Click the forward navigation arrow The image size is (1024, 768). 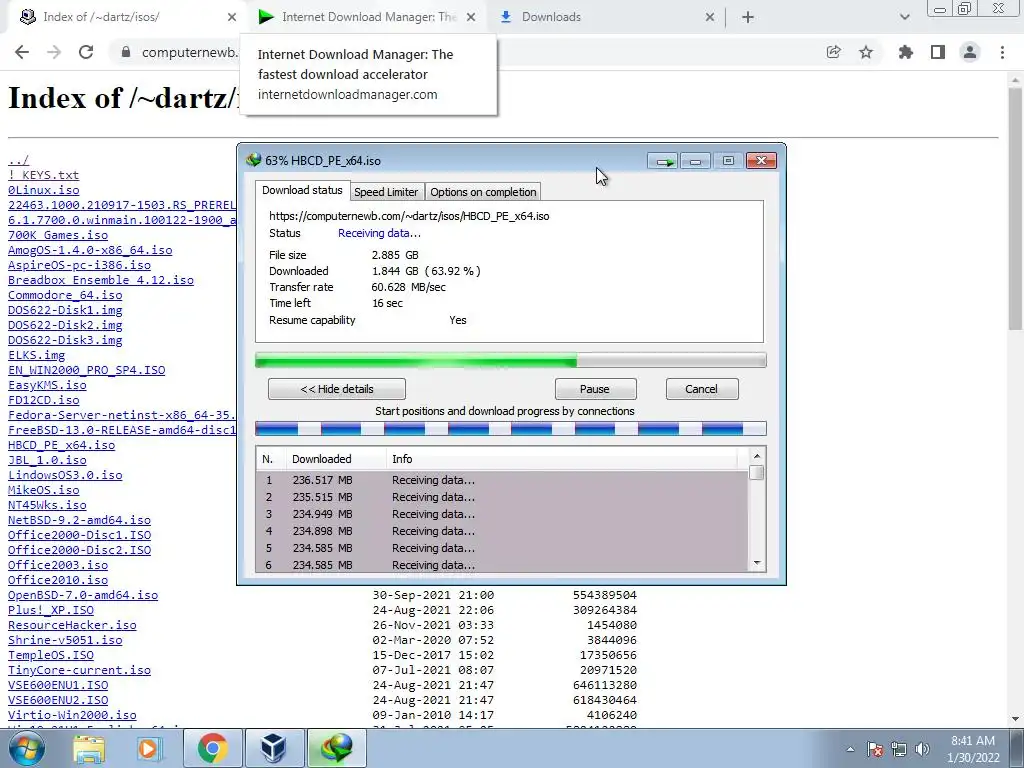54,52
